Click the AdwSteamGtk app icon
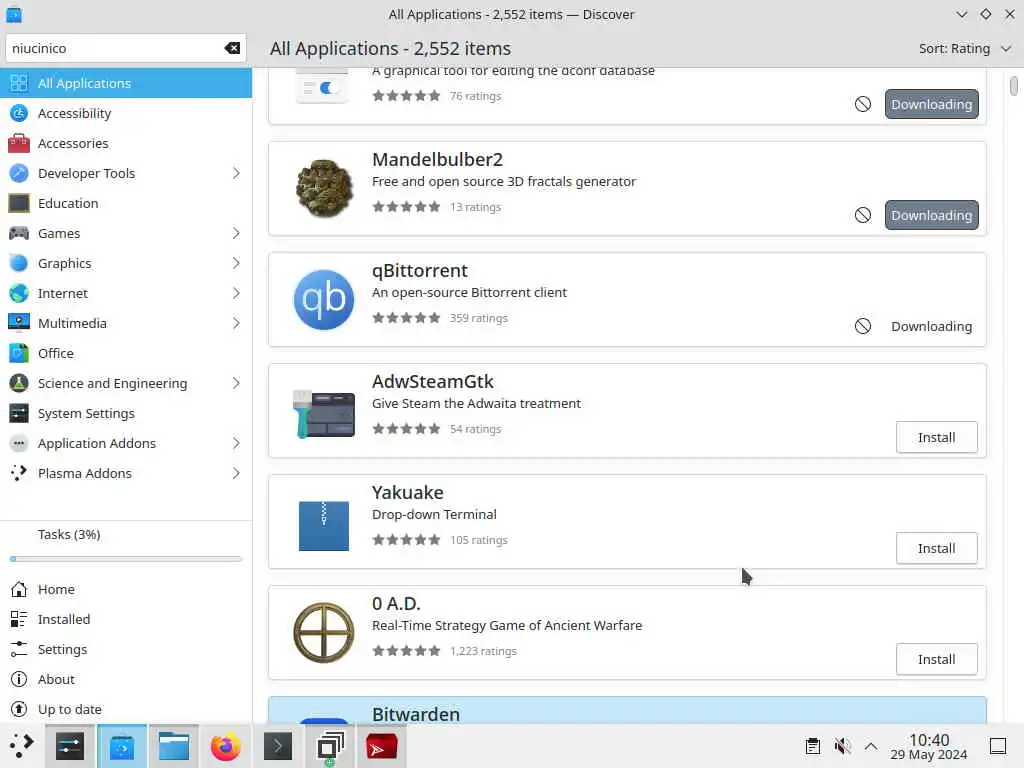 [324, 414]
